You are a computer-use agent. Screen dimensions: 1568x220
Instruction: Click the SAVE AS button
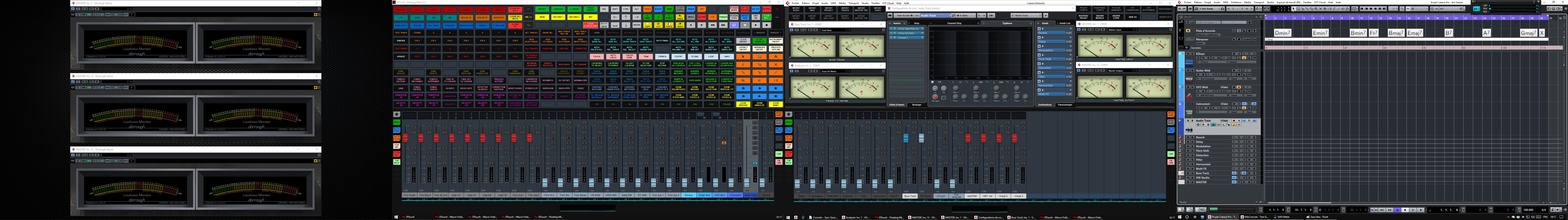point(1133,17)
